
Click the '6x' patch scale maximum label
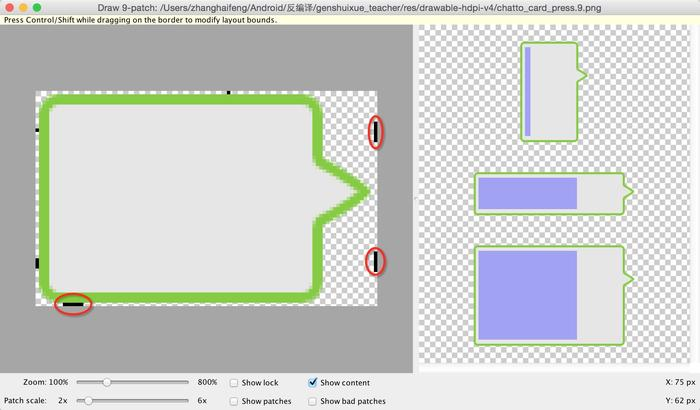(202, 401)
